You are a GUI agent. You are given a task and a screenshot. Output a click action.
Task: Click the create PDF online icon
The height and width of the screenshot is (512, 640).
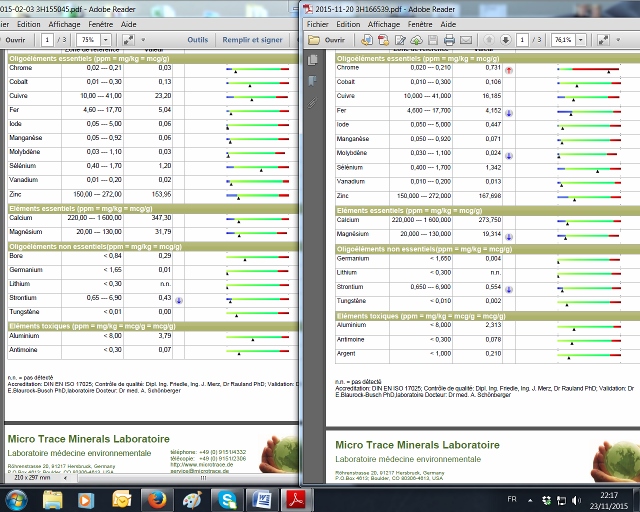(x=383, y=40)
